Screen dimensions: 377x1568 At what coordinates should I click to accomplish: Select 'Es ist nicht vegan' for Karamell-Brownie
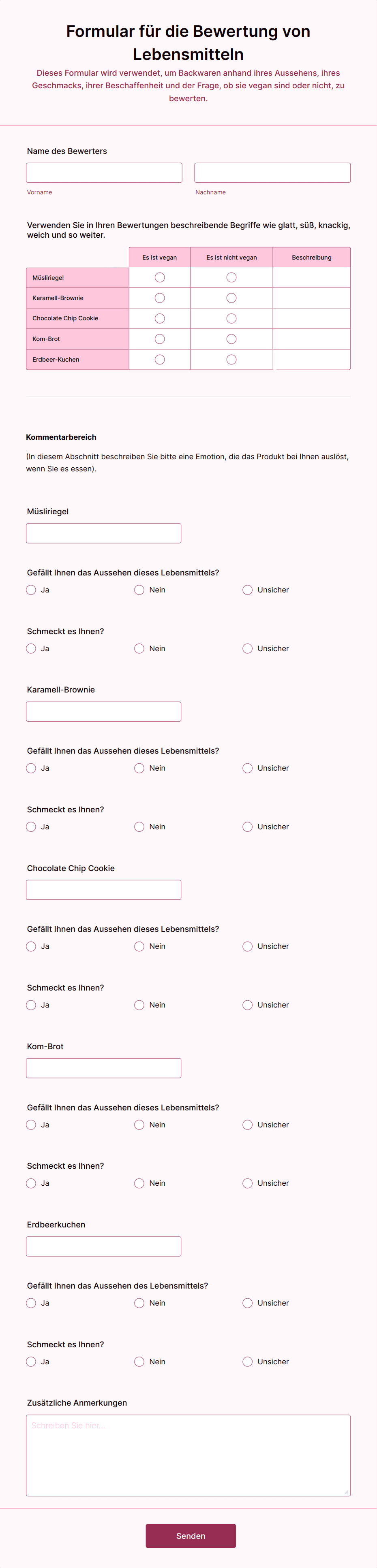click(231, 298)
